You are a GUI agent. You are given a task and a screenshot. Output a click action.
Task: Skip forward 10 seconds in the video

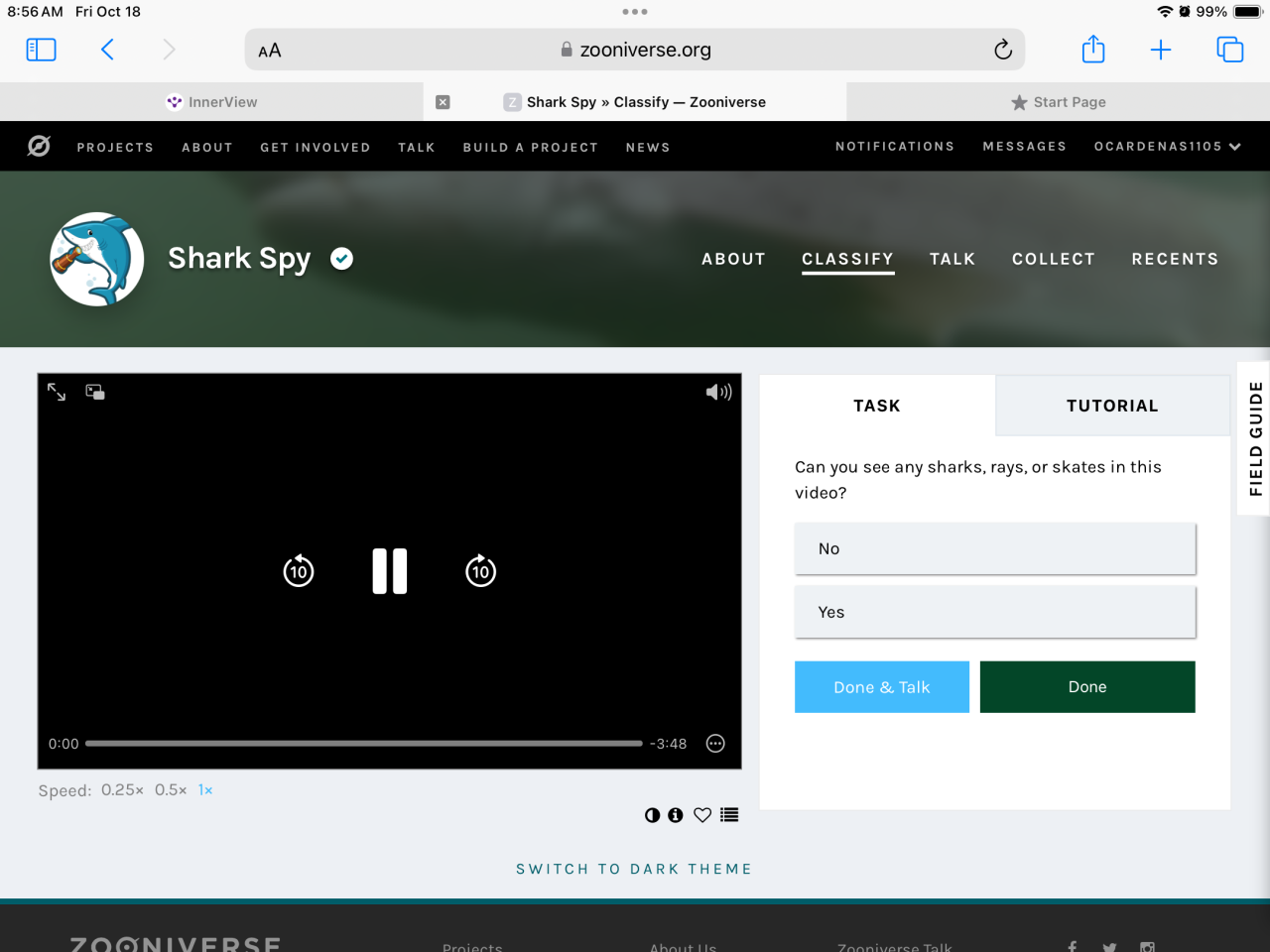pyautogui.click(x=481, y=571)
